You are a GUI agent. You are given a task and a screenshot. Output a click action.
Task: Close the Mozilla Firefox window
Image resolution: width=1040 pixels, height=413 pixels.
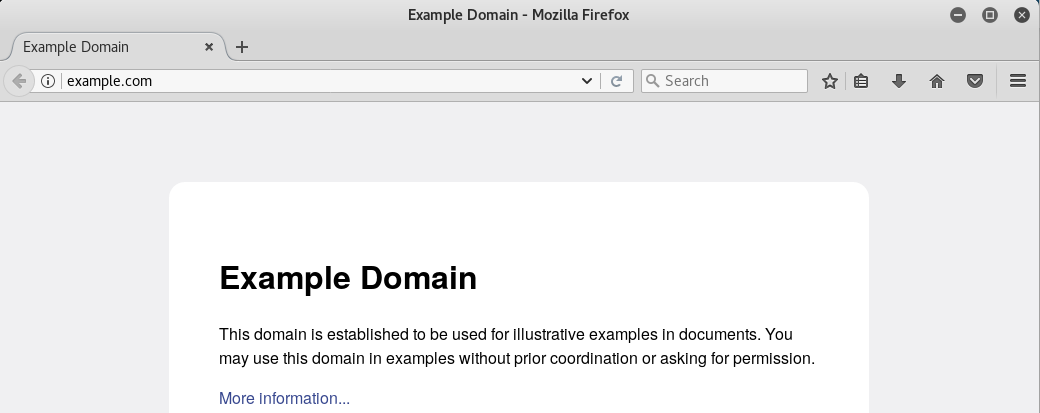[1021, 15]
